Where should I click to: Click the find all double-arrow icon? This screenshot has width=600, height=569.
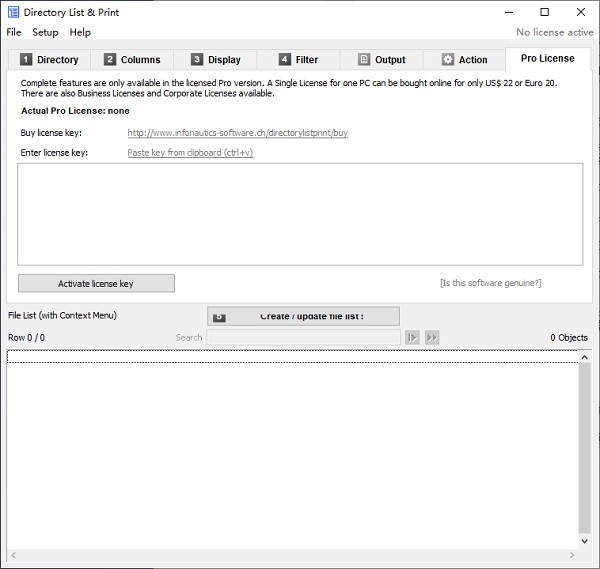pyautogui.click(x=432, y=338)
